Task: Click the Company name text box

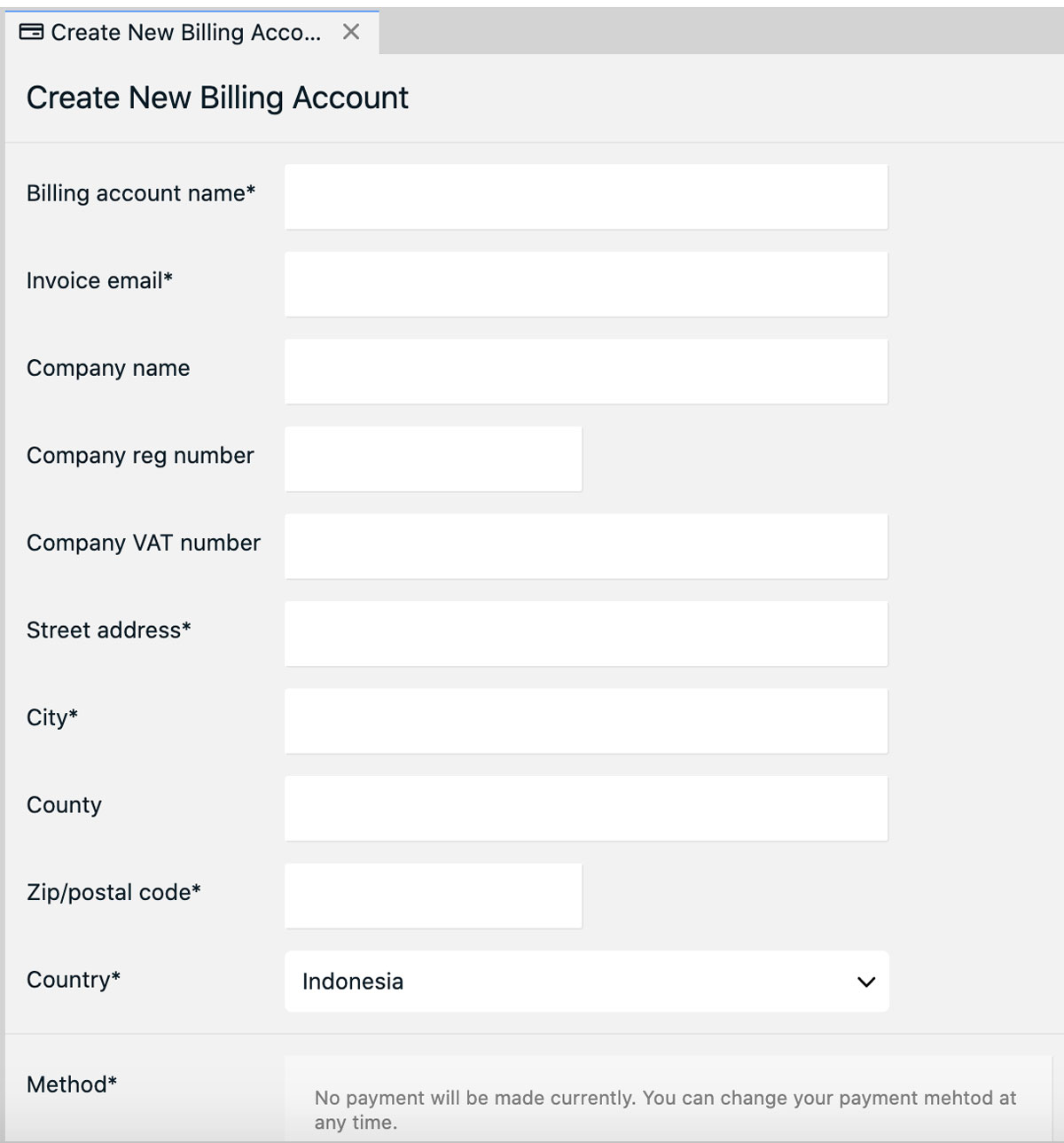Action: point(585,371)
